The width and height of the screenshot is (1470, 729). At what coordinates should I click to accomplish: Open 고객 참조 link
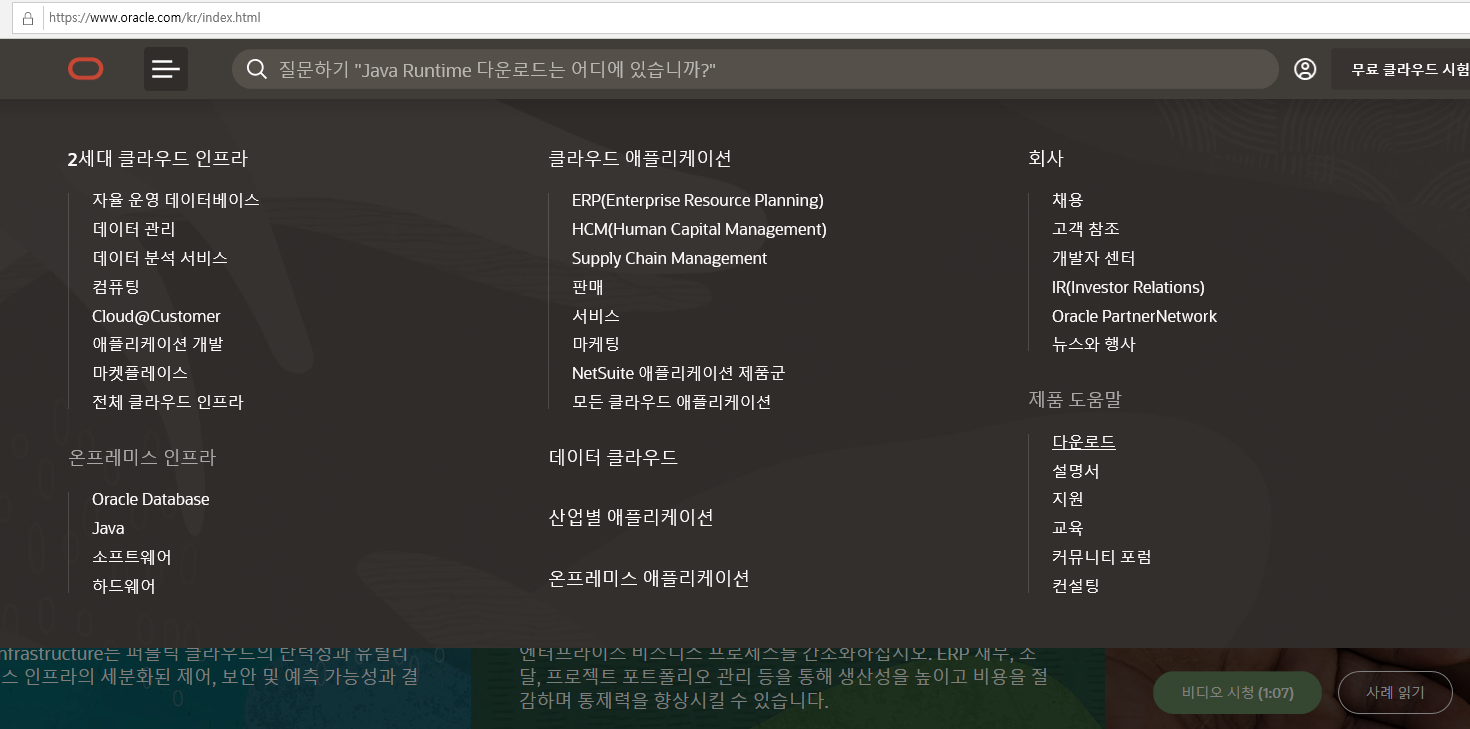coord(1086,229)
